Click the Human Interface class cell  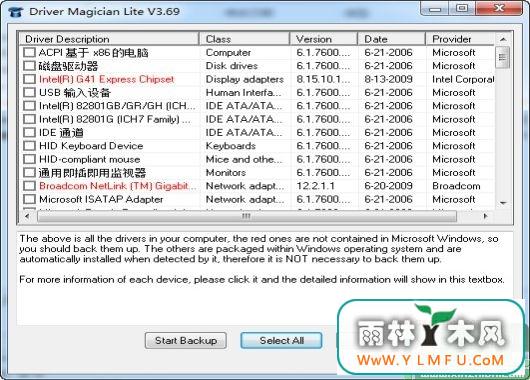click(x=243, y=93)
